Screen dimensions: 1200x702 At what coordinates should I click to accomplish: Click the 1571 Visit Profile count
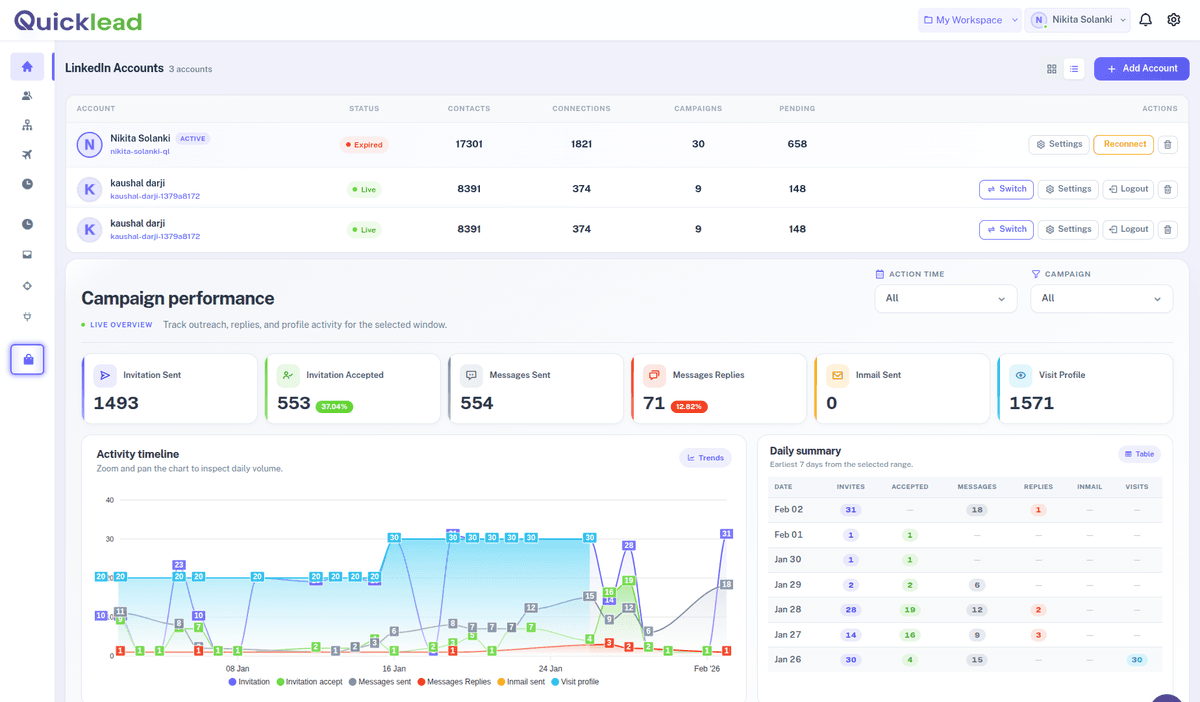[1032, 403]
